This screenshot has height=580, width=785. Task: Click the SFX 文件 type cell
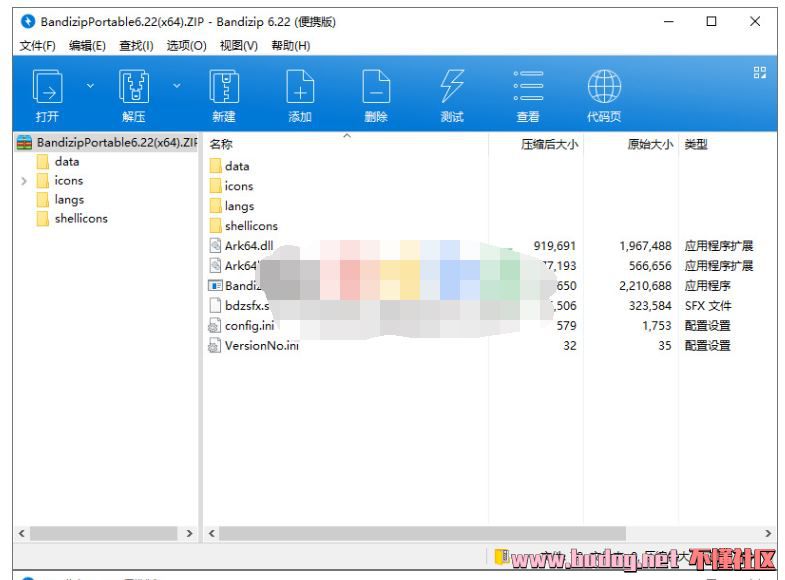(708, 306)
